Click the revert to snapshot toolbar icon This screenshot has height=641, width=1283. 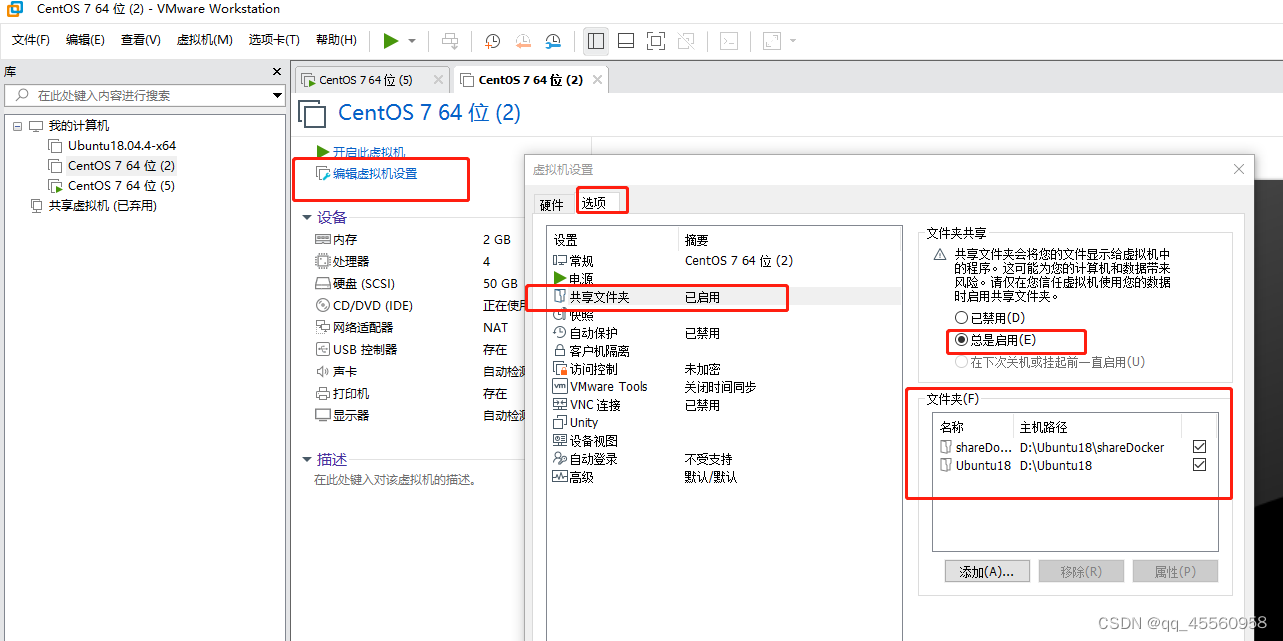point(523,41)
